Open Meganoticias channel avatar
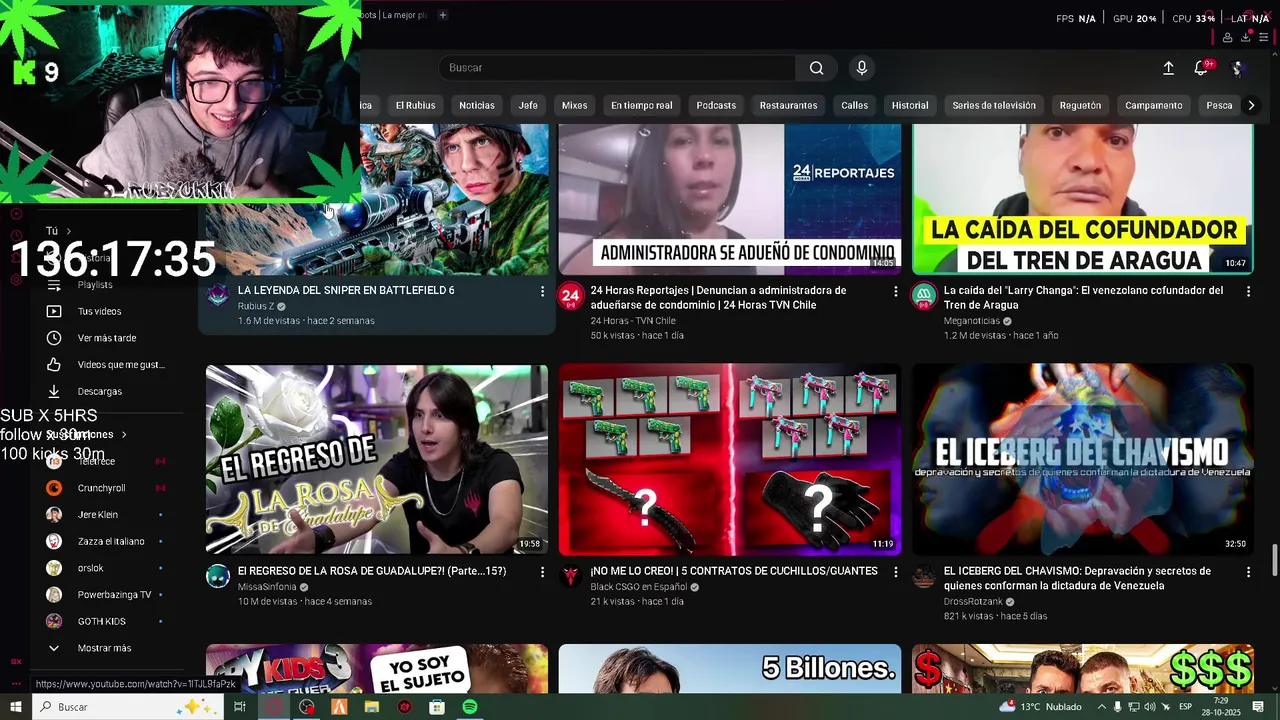The image size is (1280, 720). 924,295
